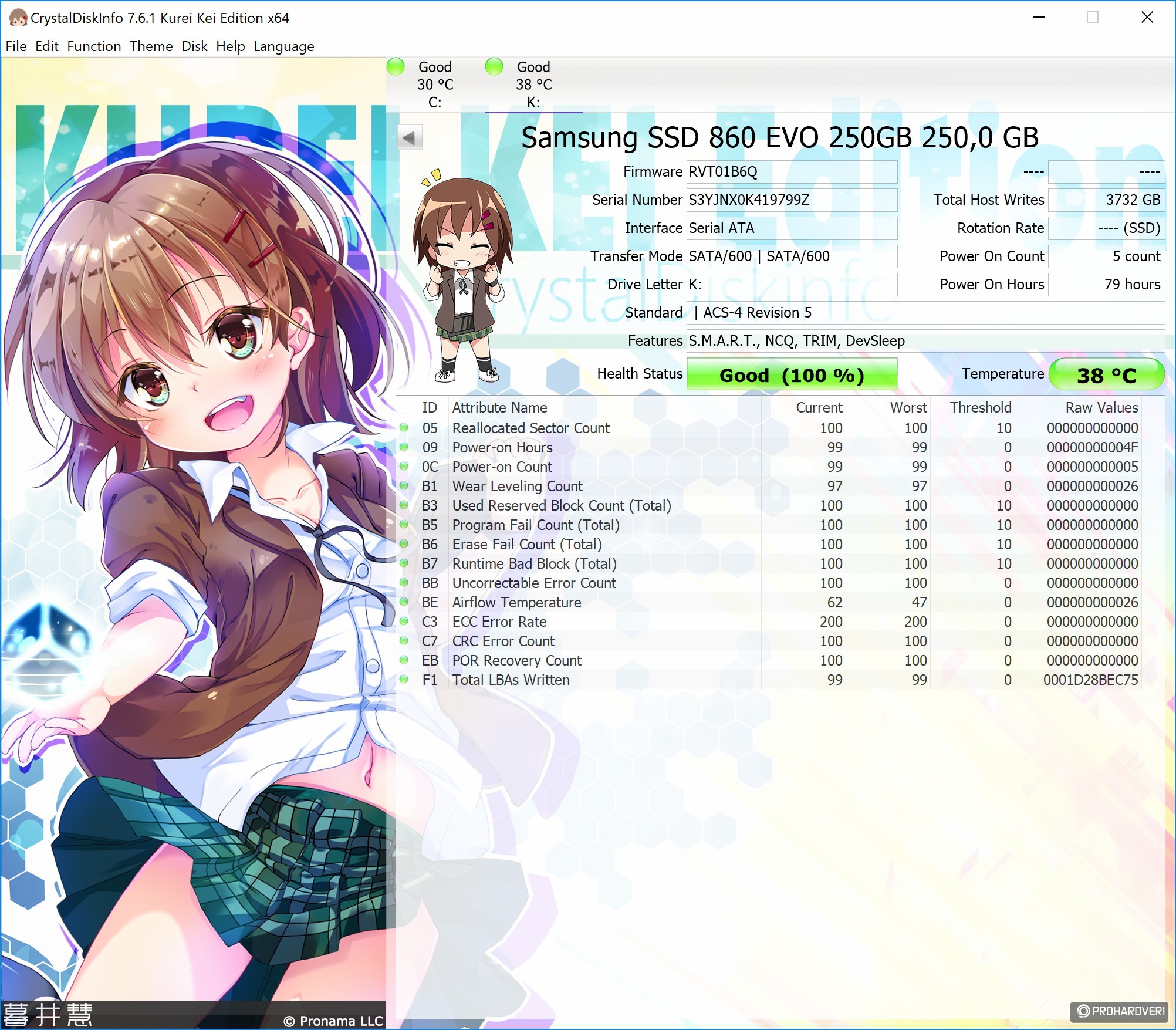This screenshot has width=1176, height=1030.
Task: Select drive K: green status indicator
Action: (495, 66)
